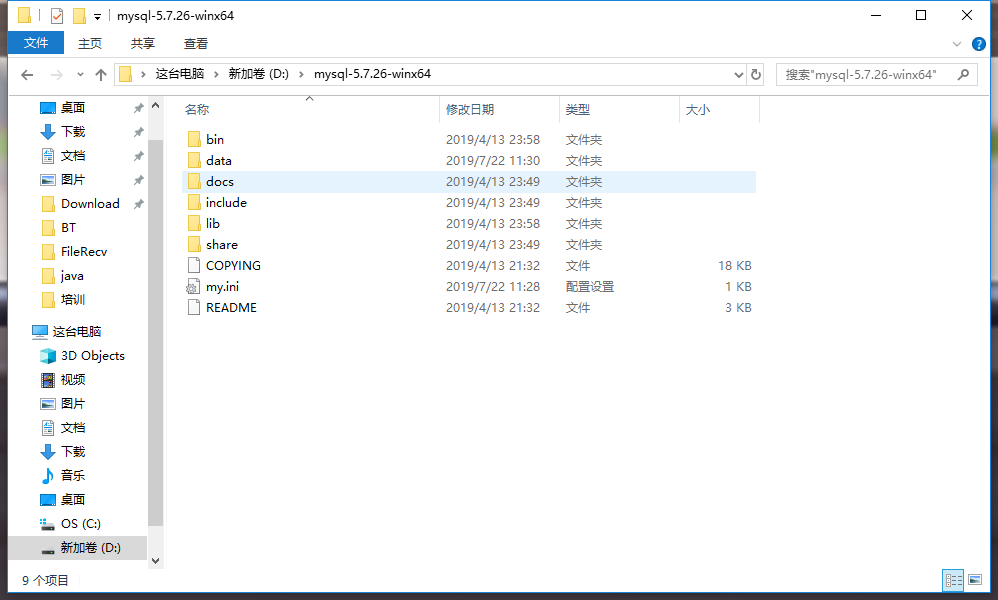
Task: Click the 18 KB size of COPYING
Action: [734, 265]
